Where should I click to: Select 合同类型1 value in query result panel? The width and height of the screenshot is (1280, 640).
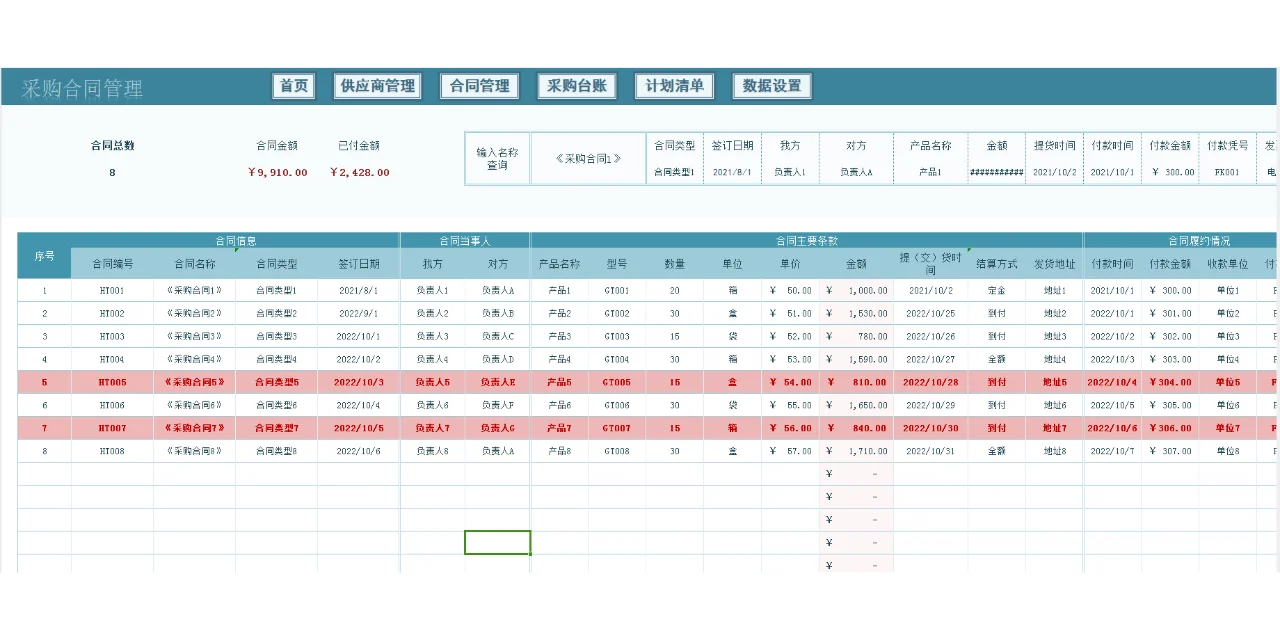[x=674, y=172]
